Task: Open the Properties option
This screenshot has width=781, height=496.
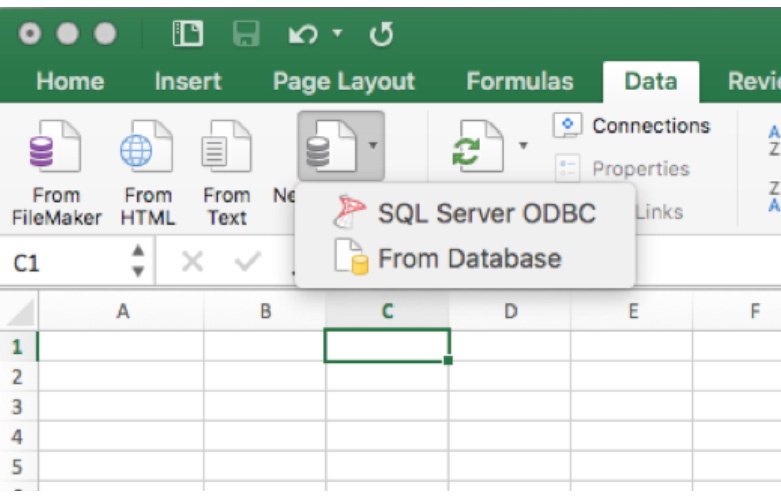Action: point(641,168)
